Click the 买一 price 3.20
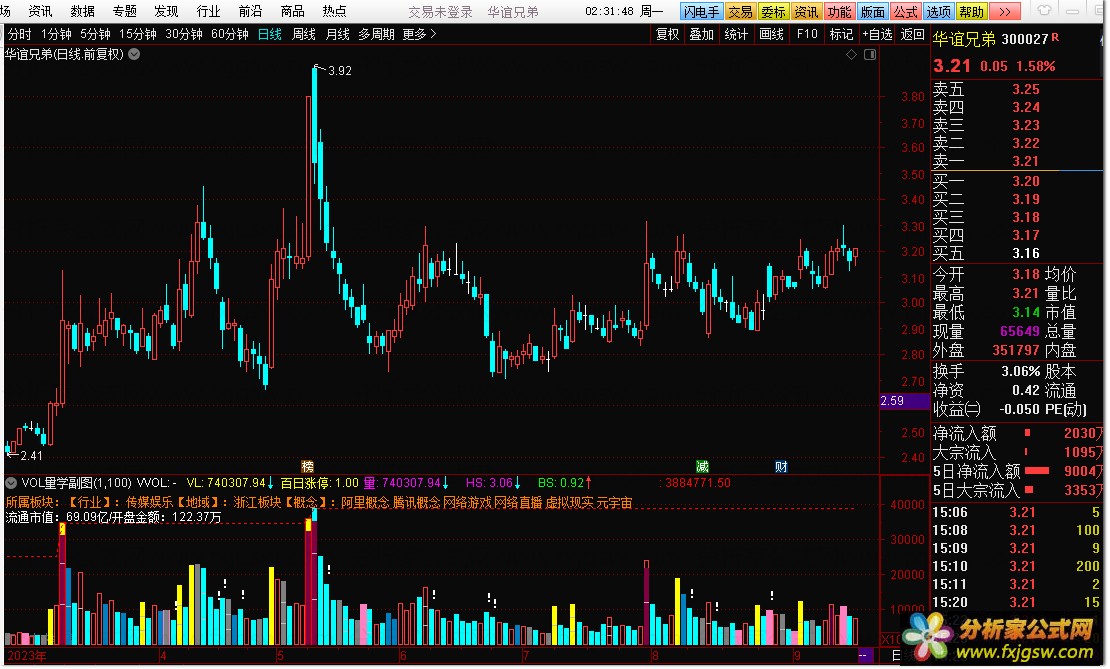Viewport: 1110px width, 669px height. pyautogui.click(x=1026, y=181)
